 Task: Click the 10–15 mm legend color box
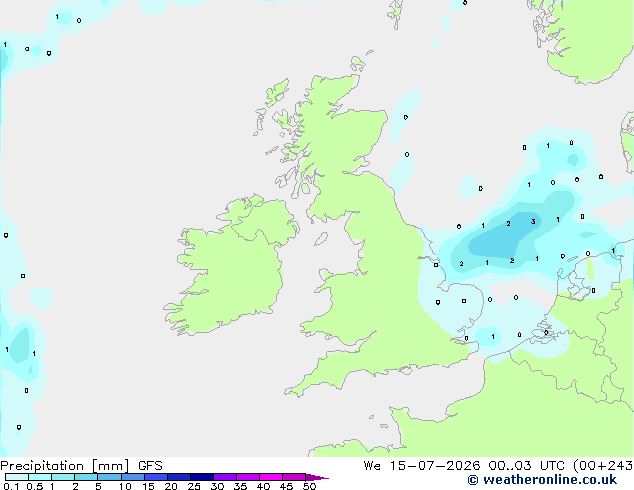pos(132,477)
